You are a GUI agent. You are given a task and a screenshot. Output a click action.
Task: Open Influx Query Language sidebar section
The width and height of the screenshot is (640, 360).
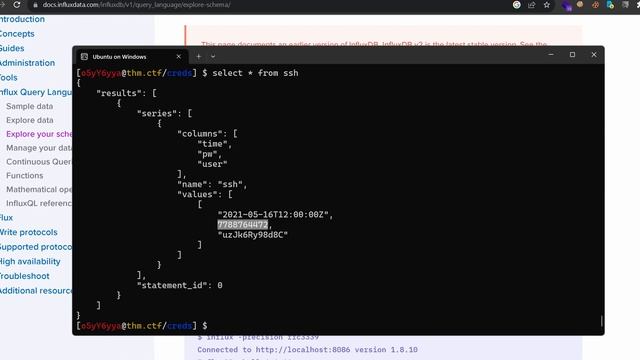[36, 92]
